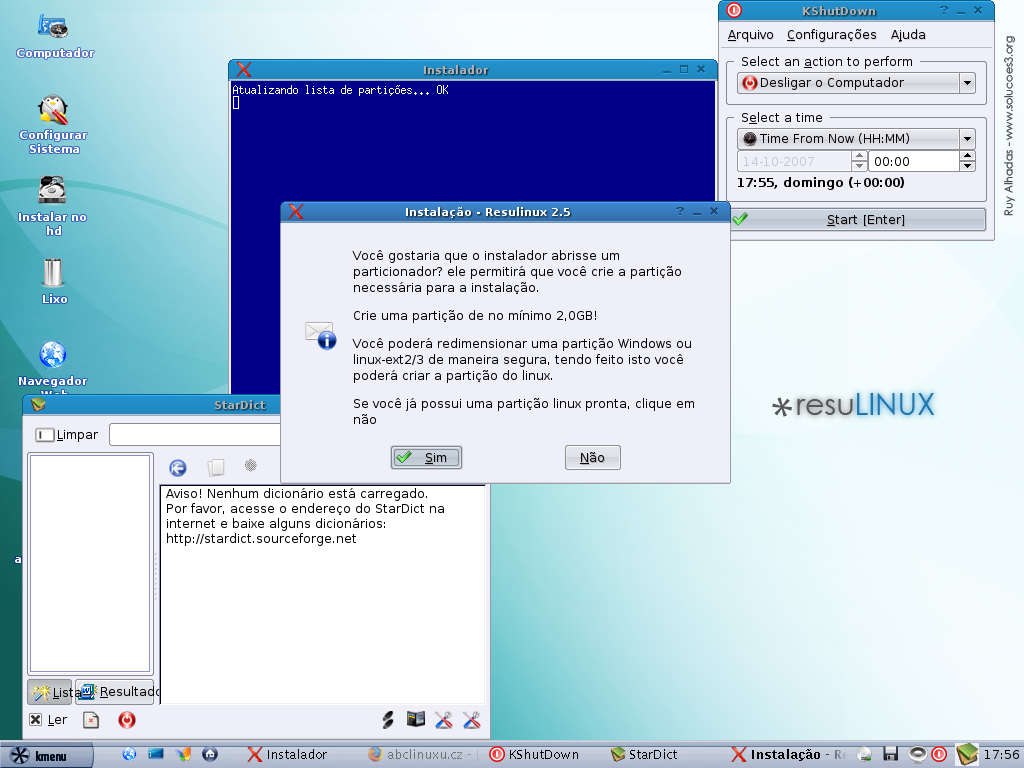Click system tray disc network icon

click(865, 754)
